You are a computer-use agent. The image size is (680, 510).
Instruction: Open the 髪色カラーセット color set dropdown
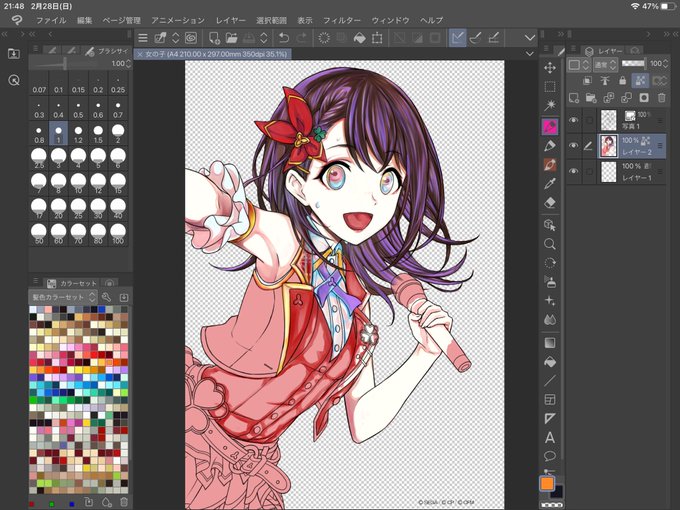(x=63, y=297)
